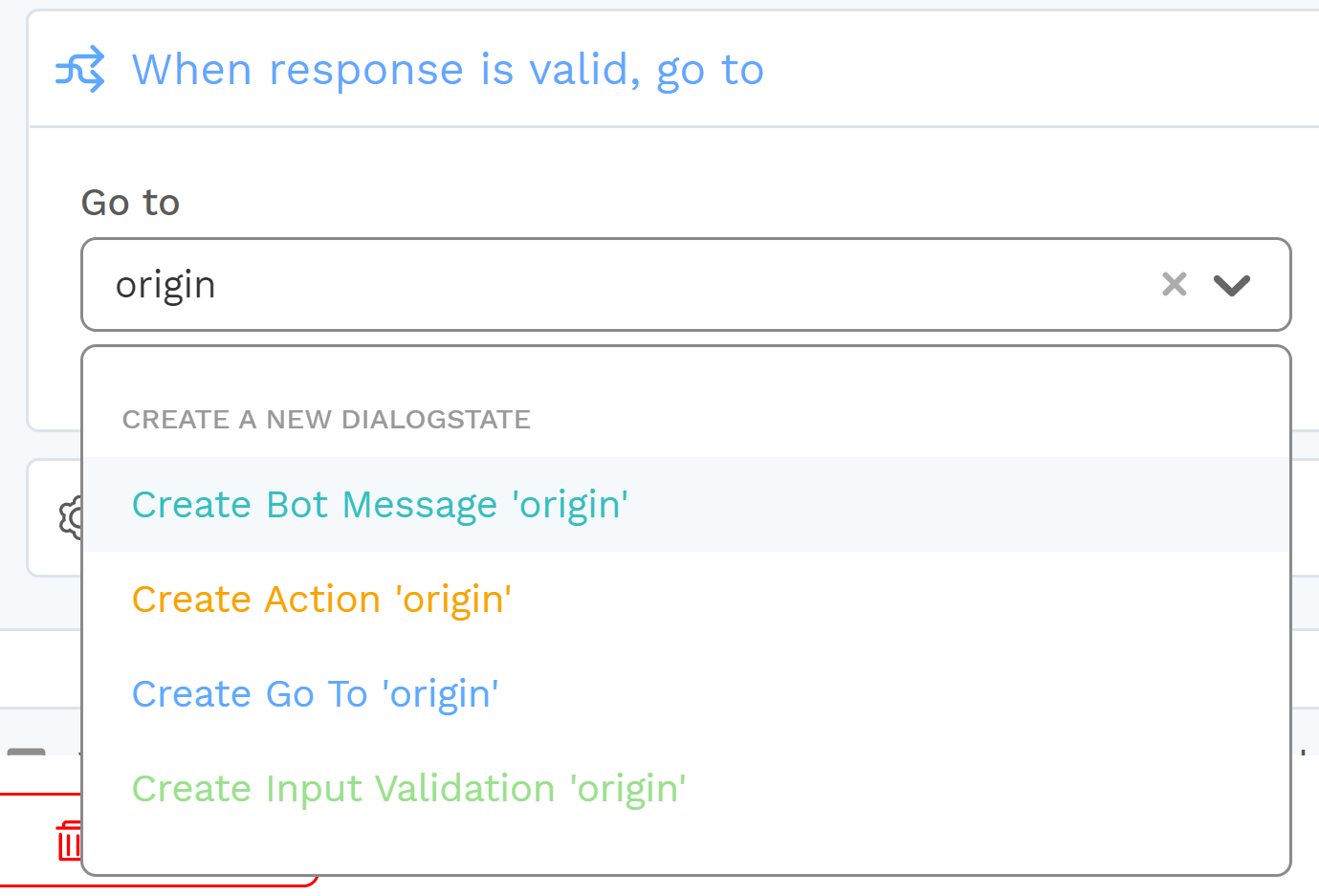Focus the Go to field containing 'origin'
The width and height of the screenshot is (1319, 896).
tap(686, 284)
